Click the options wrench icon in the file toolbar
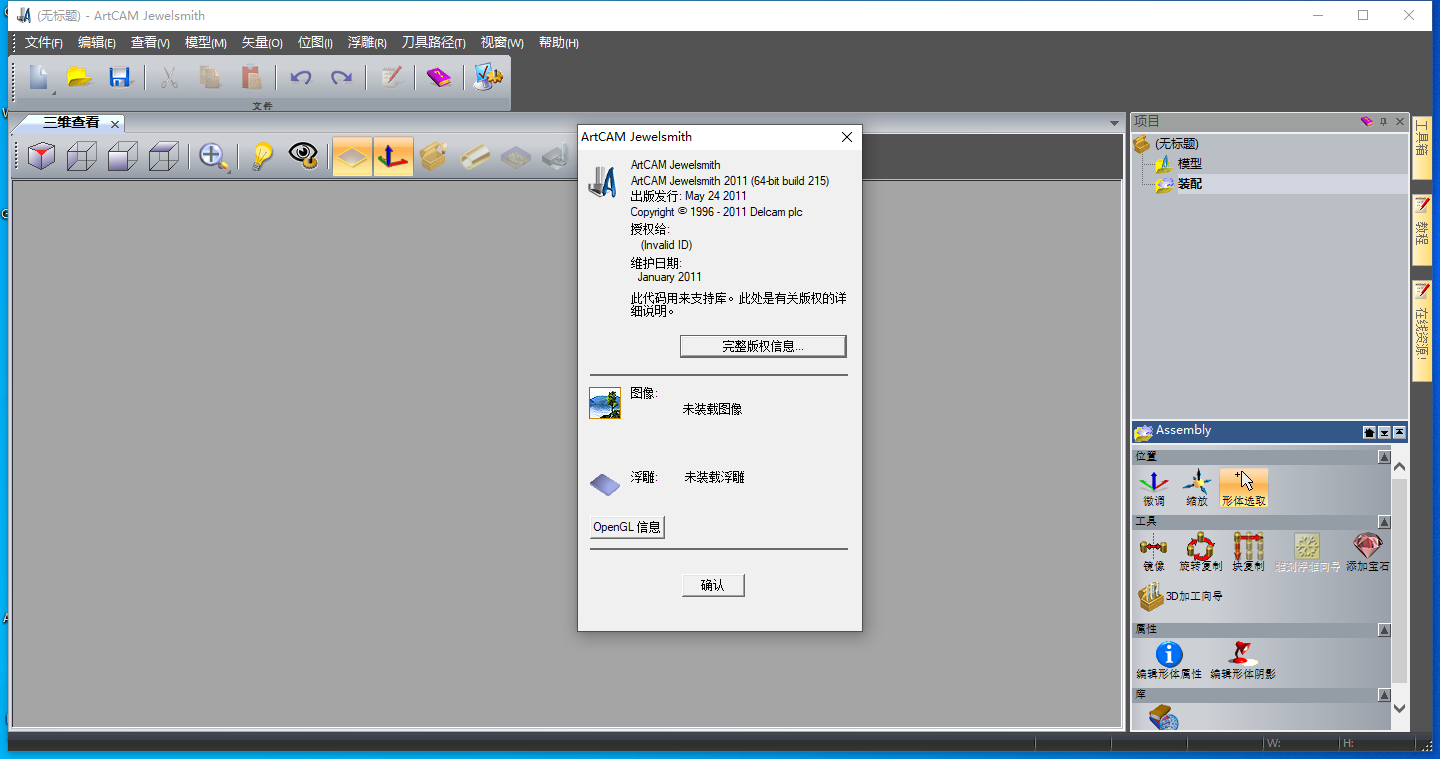This screenshot has width=1440, height=759. pyautogui.click(x=488, y=77)
